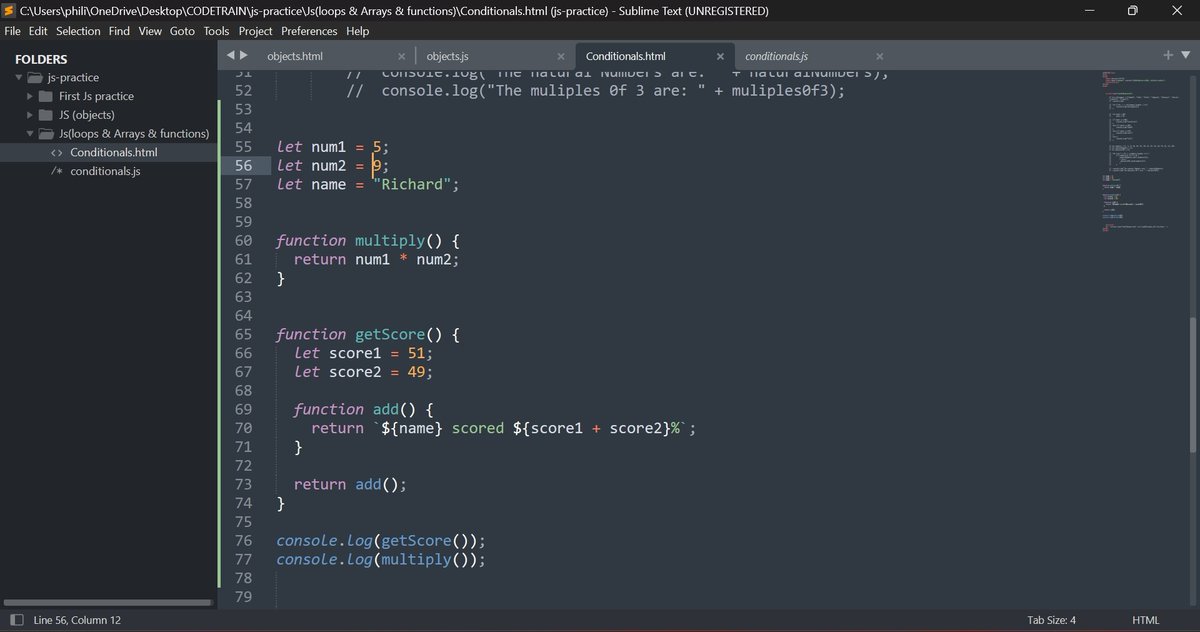Click the Sublime Text icon in title bar

click(10, 10)
